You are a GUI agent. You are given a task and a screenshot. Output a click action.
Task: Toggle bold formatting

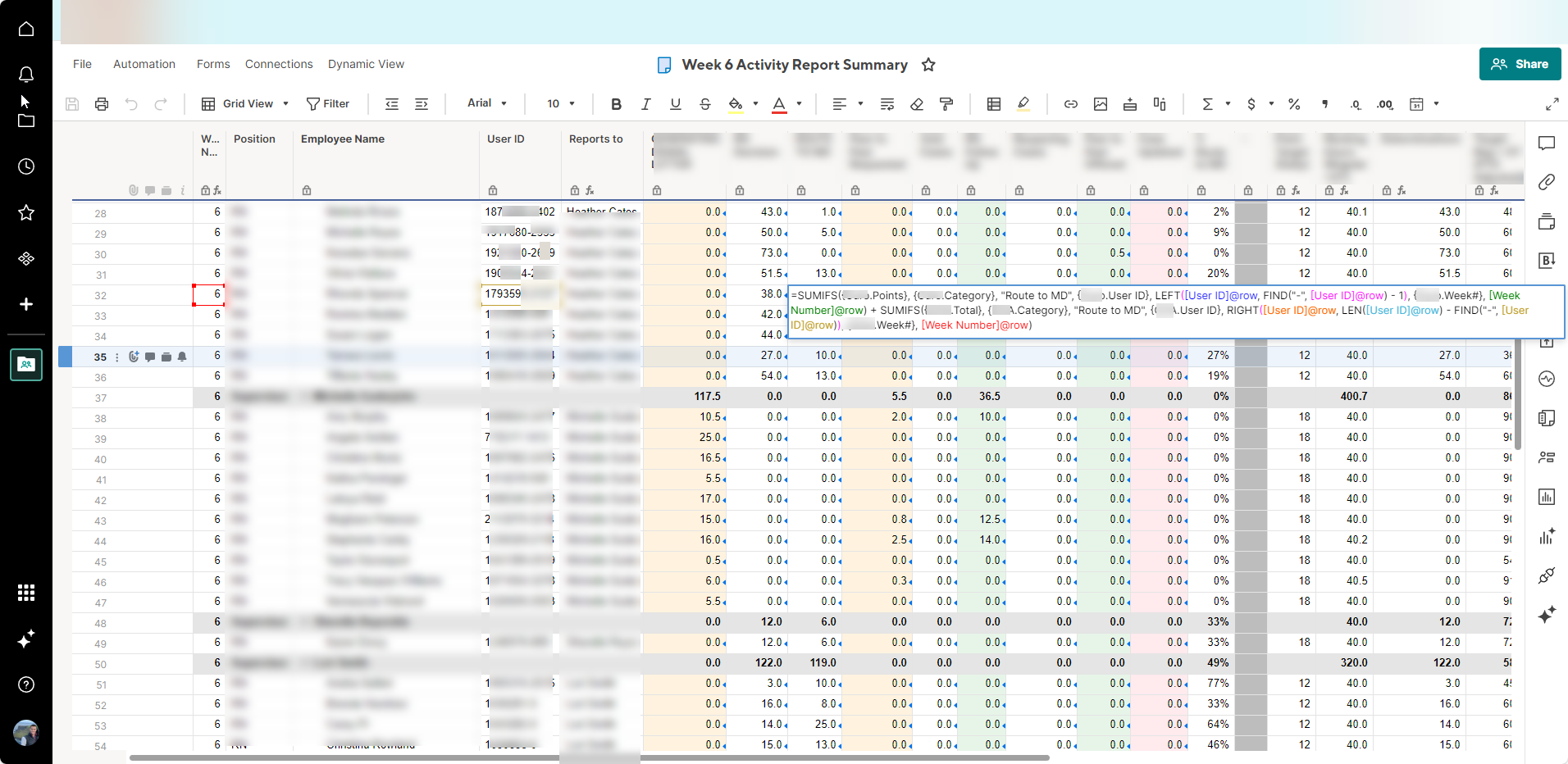pyautogui.click(x=617, y=104)
